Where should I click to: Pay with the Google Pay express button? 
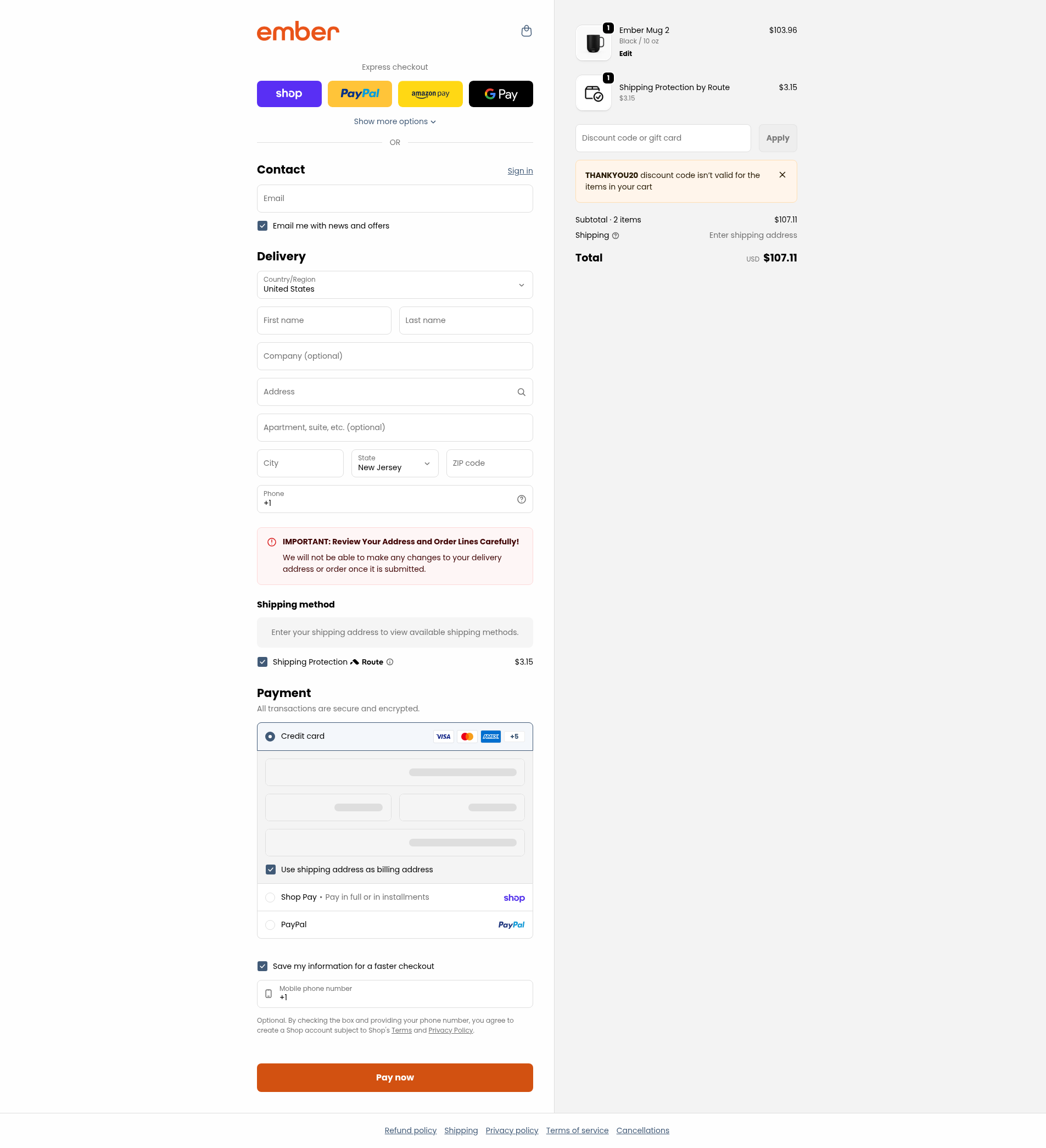click(x=501, y=94)
